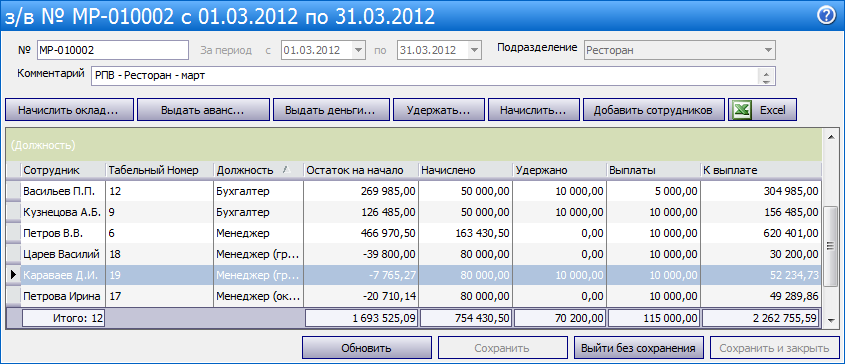The width and height of the screenshot is (845, 364).
Task: Click the 304 985,00 payable cell
Action: coord(761,191)
